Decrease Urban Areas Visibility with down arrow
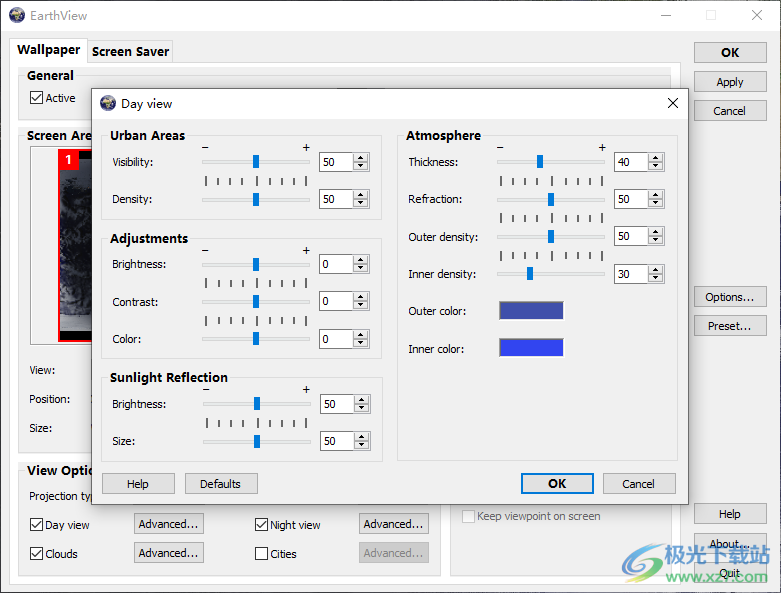 [361, 166]
